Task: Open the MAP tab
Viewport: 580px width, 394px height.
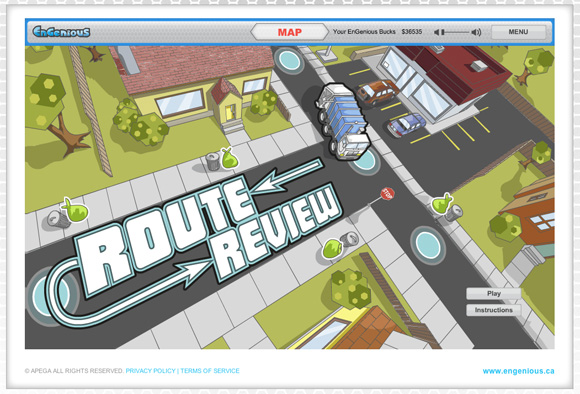Action: (x=290, y=32)
